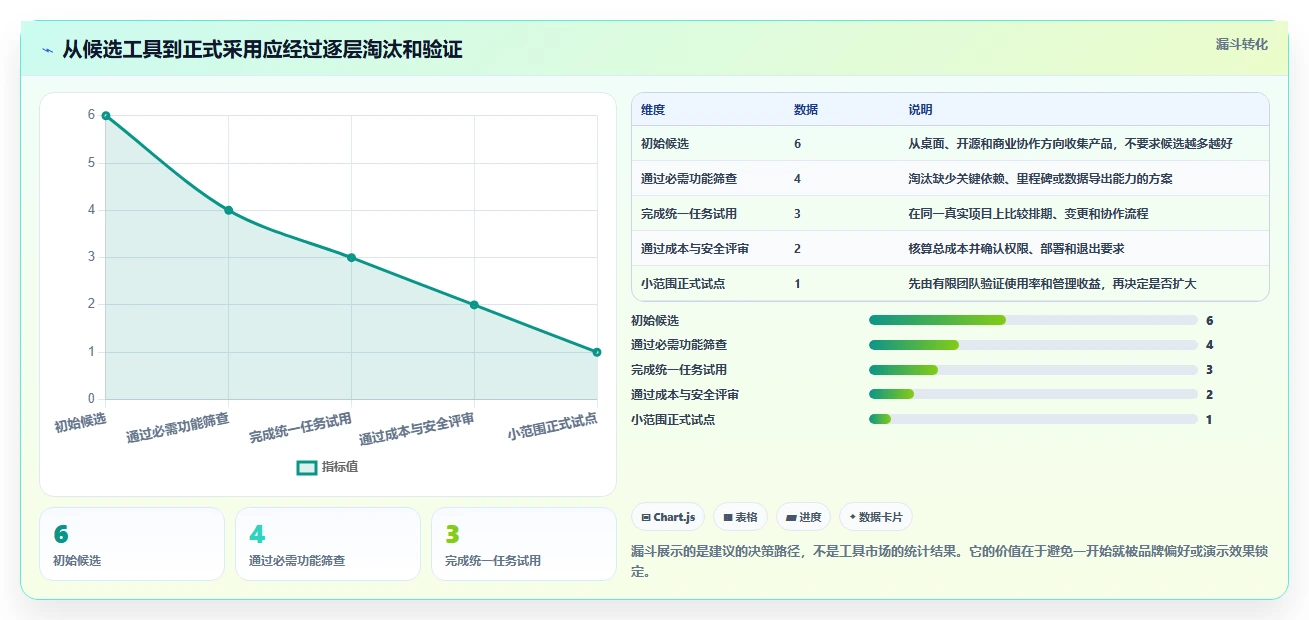The width and height of the screenshot is (1309, 620).
Task: Click the data cell 4 in the table
Action: [797, 179]
